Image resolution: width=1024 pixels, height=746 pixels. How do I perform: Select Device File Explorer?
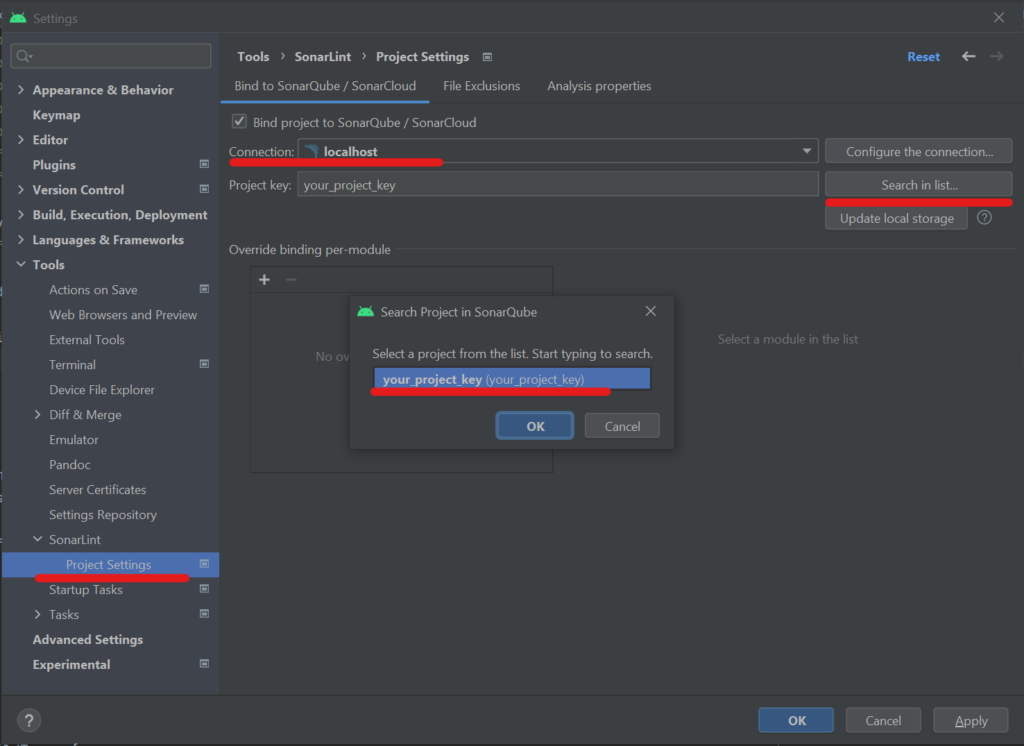click(x=102, y=390)
